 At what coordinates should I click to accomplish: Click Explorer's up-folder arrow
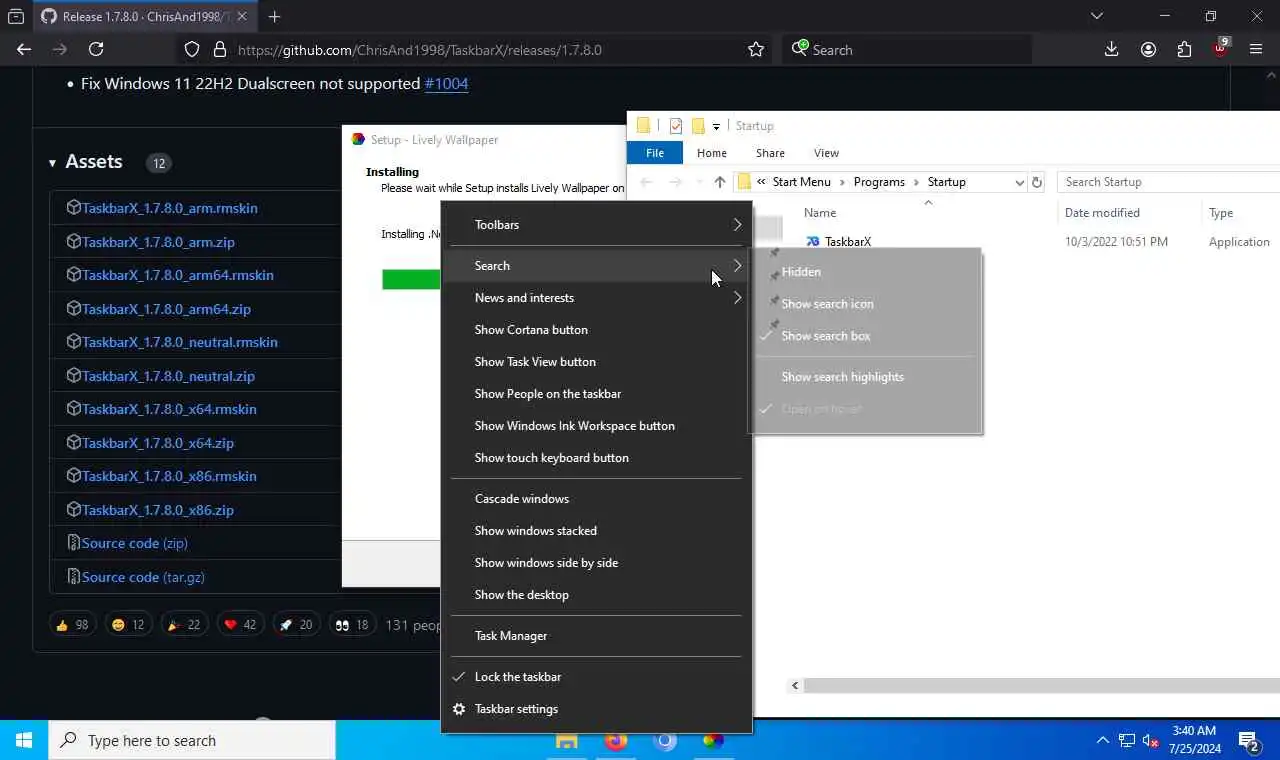pos(720,182)
